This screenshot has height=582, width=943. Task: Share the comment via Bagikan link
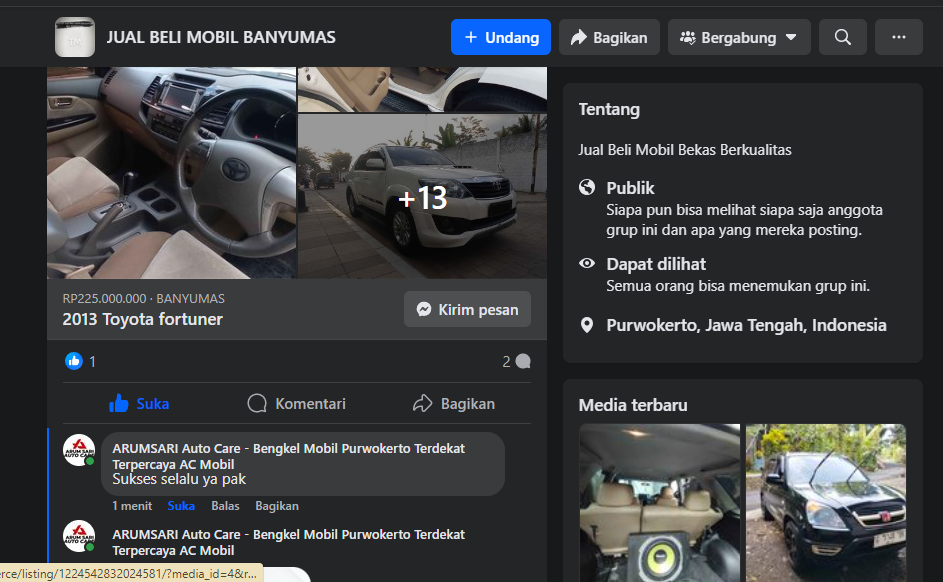277,506
